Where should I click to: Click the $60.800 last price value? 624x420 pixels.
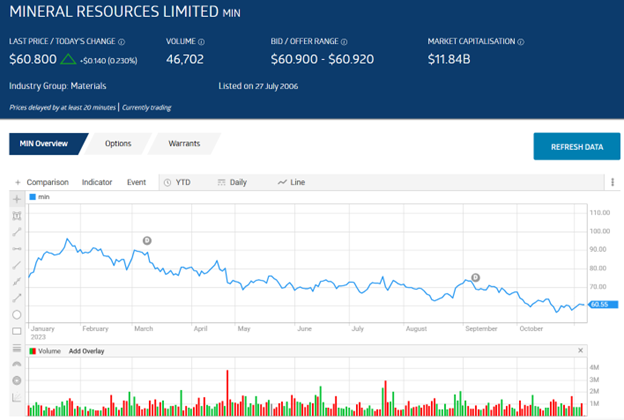coord(33,59)
